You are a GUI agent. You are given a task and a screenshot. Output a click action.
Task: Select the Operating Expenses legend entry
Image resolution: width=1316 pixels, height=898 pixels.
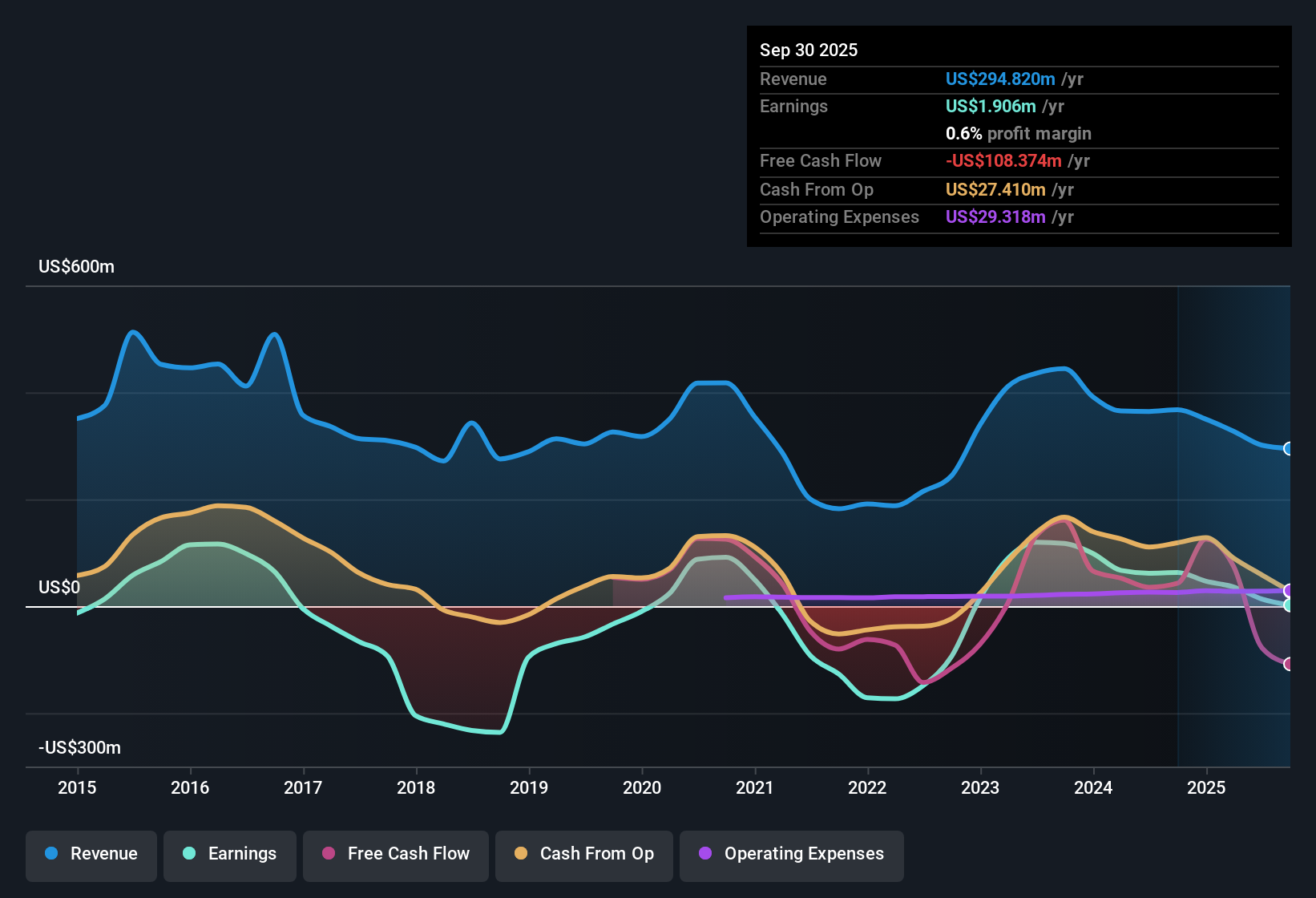[791, 854]
